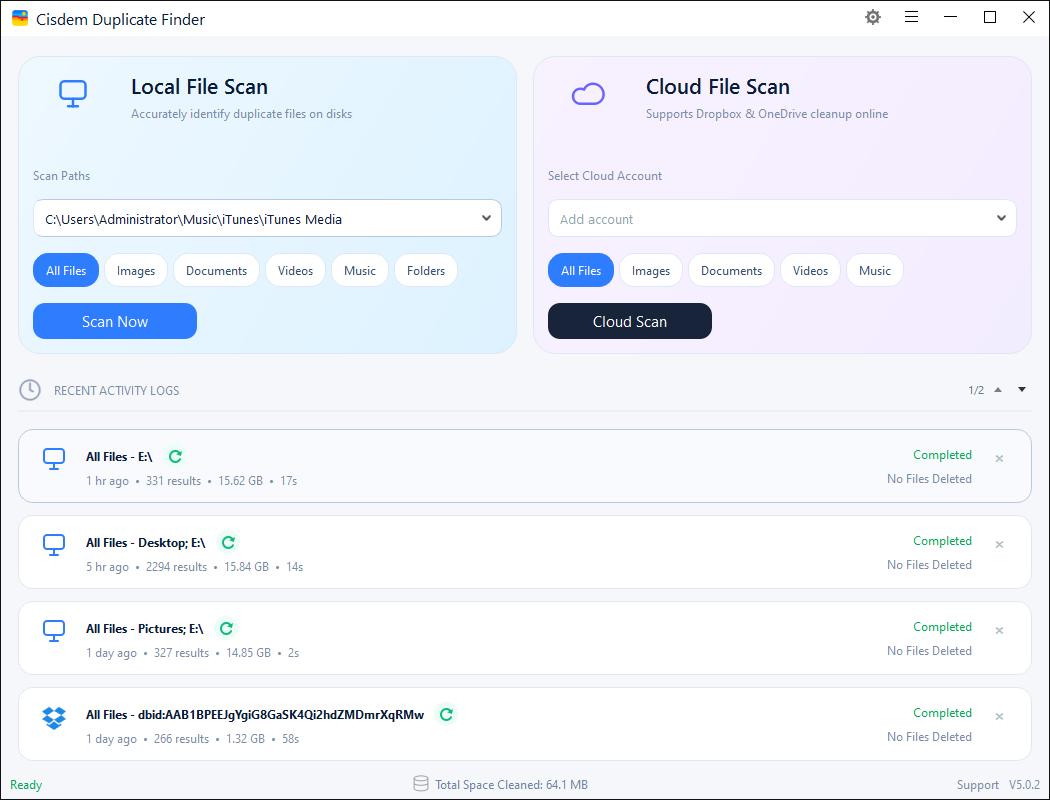Click the Cloud File Scan cloud icon
Viewport: 1050px width, 800px height.
(x=588, y=94)
